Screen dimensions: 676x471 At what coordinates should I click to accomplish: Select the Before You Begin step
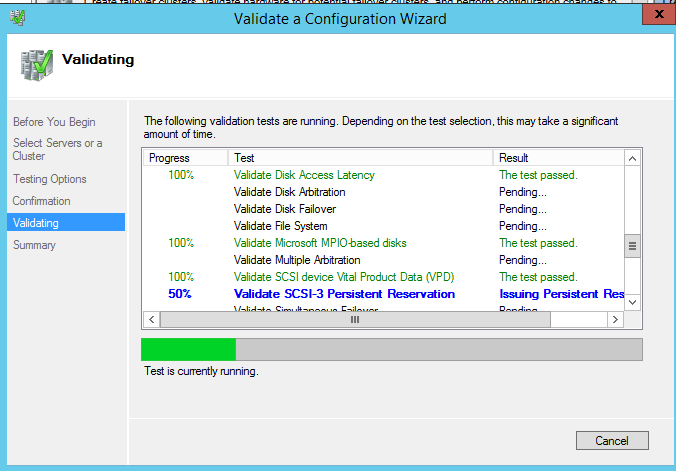54,122
